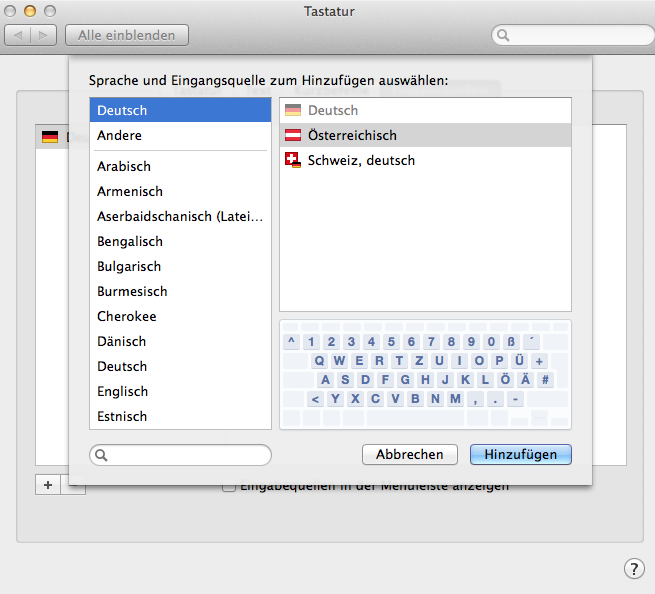This screenshot has width=655, height=594.
Task: Focus the language search field in sheet
Action: click(x=180, y=455)
